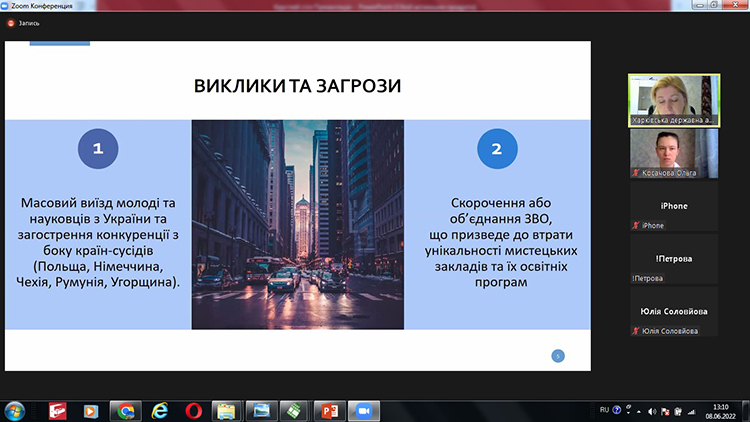This screenshot has width=750, height=422.
Task: Launch the Opera browser from the taskbar
Action: [193, 411]
